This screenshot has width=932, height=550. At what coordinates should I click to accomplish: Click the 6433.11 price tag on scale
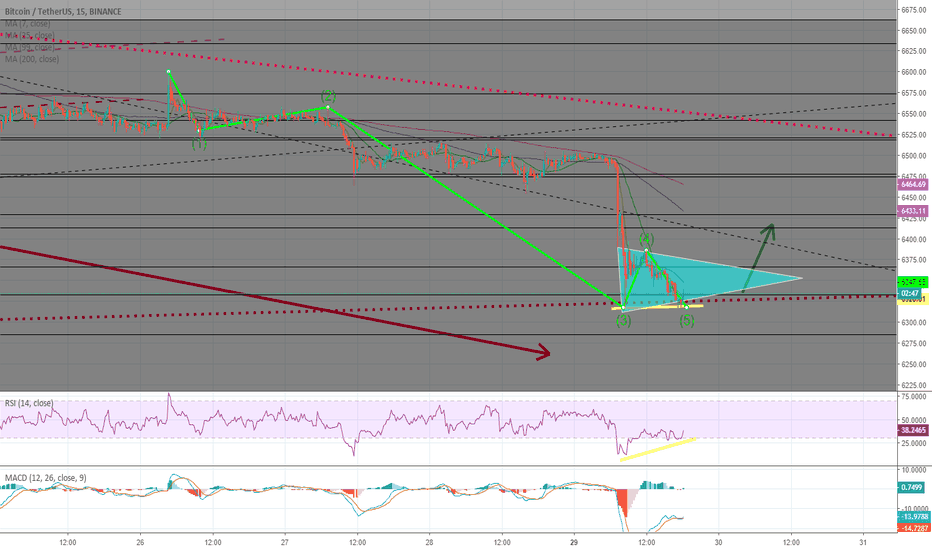coord(912,210)
